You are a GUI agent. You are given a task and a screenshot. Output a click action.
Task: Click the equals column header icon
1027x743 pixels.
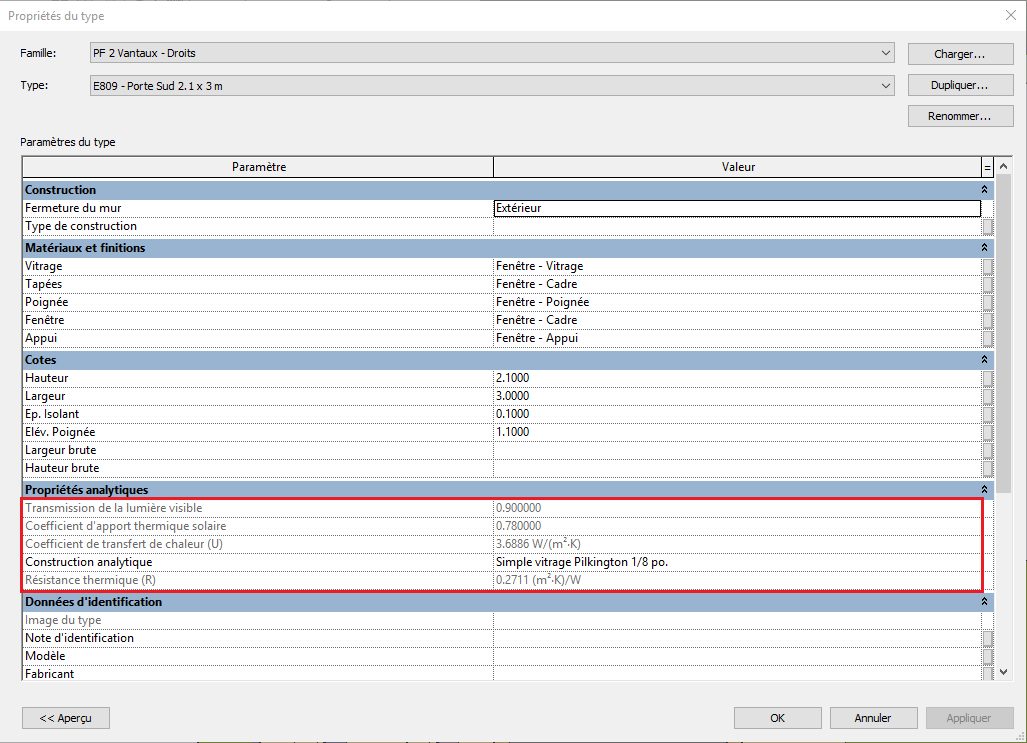click(987, 167)
